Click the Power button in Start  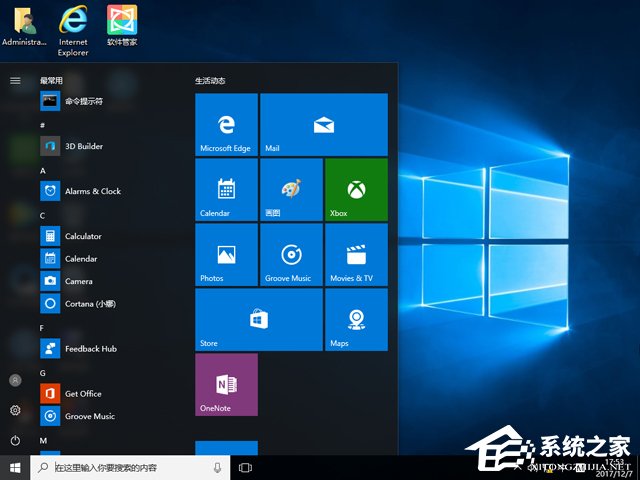(15, 440)
